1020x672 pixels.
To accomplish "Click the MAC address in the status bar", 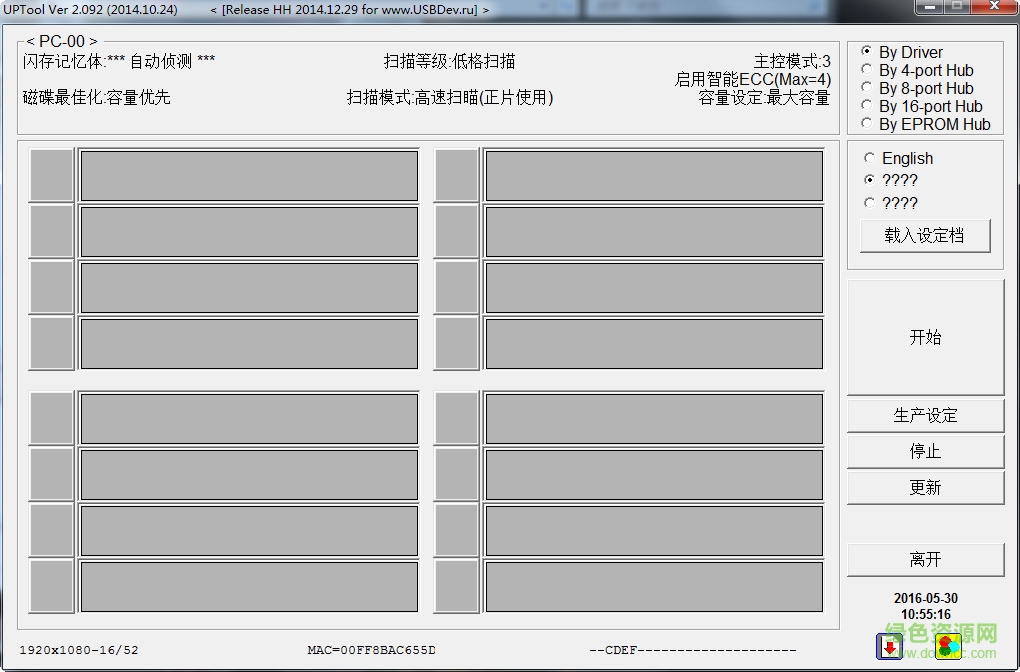I will point(373,649).
